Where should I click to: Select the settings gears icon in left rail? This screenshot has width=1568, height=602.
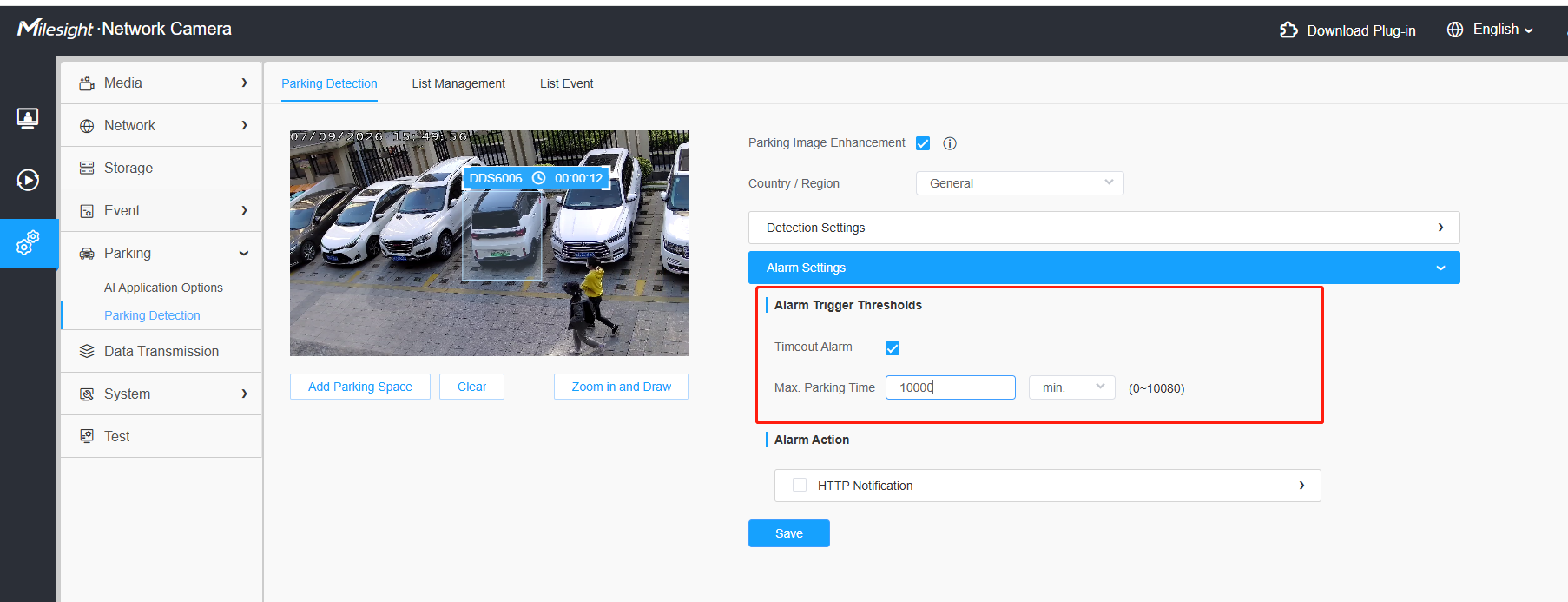pyautogui.click(x=28, y=242)
